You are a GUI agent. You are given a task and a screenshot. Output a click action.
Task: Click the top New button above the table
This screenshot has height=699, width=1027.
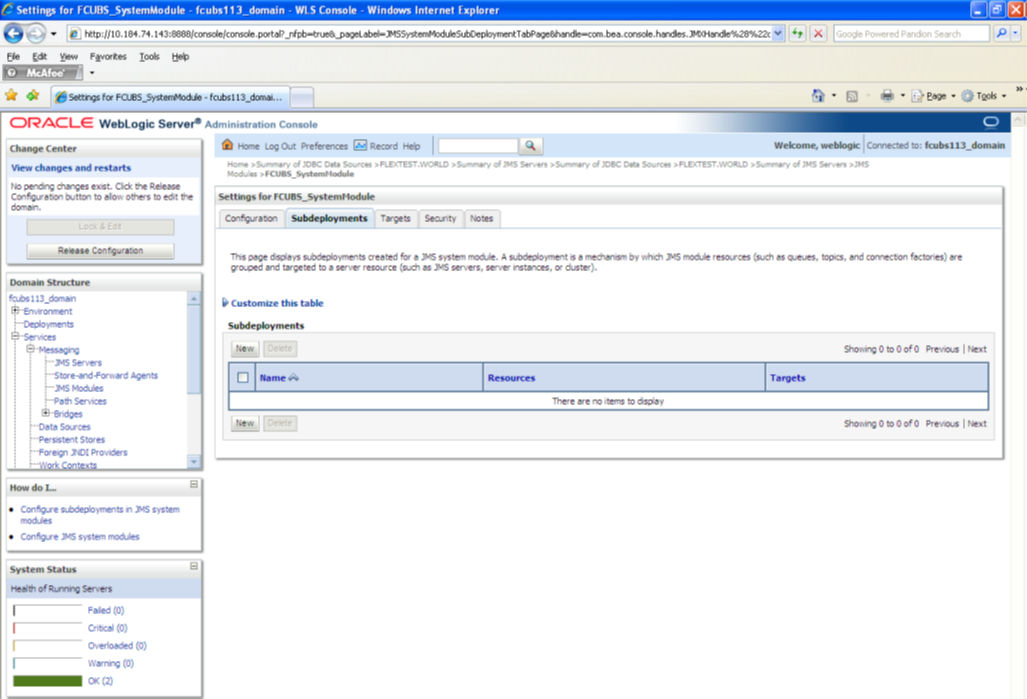click(x=245, y=349)
